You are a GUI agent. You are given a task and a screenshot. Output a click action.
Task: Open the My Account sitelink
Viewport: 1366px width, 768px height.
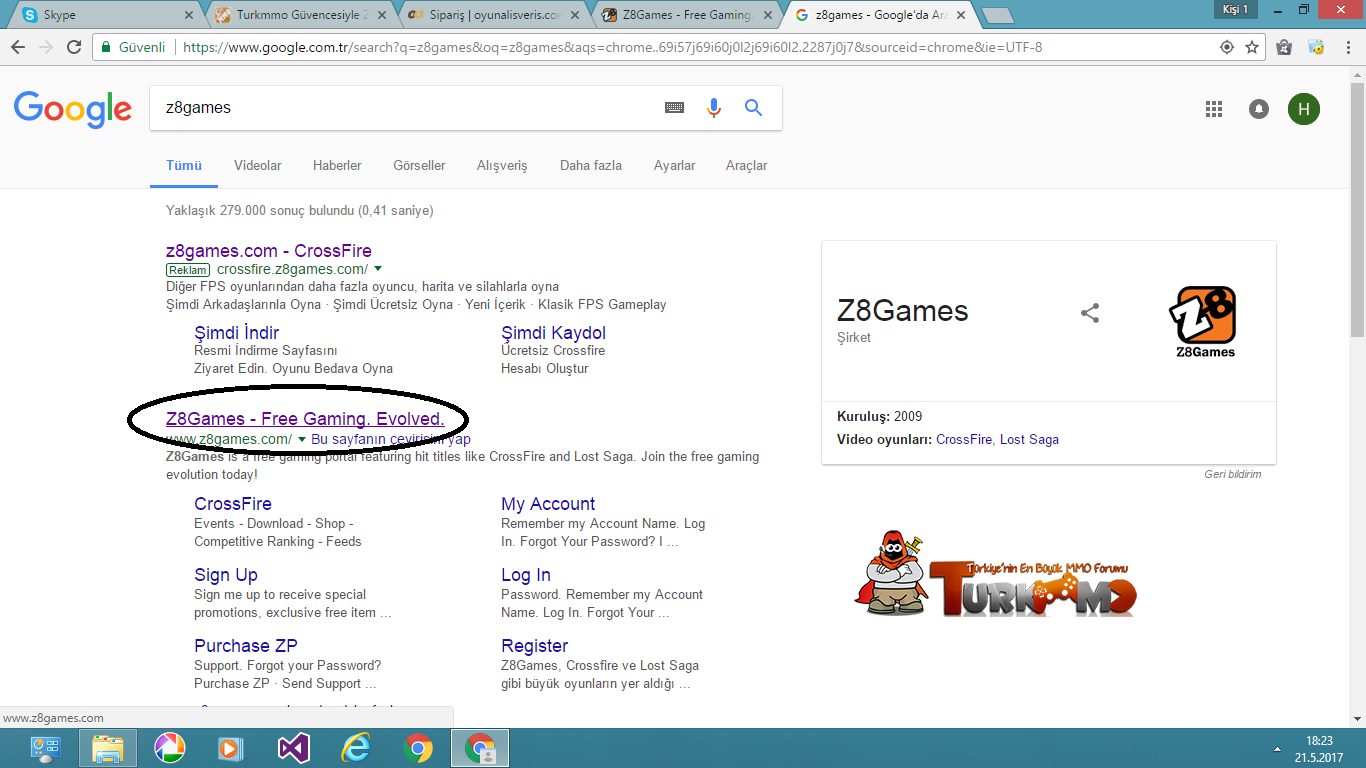[x=548, y=504]
